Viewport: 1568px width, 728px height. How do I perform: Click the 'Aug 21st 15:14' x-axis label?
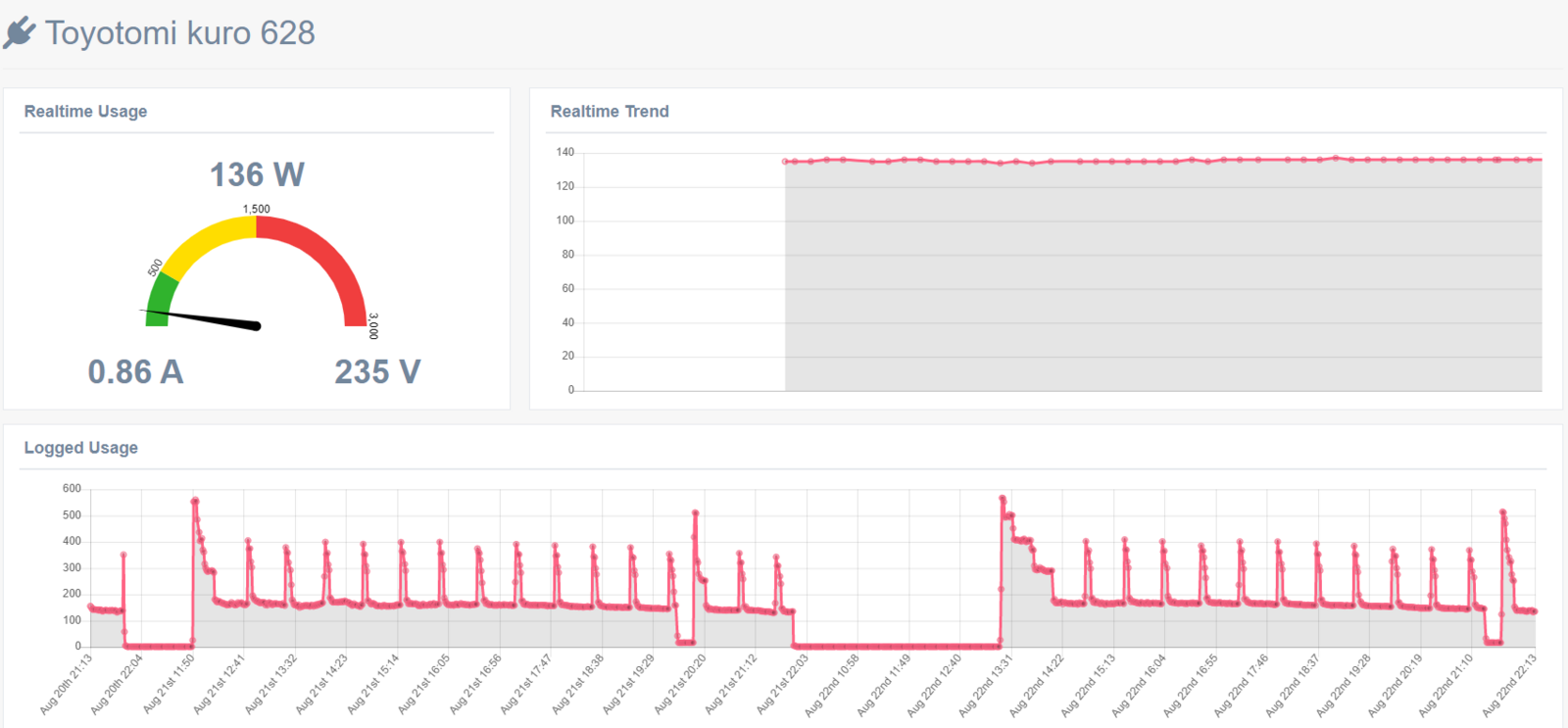pos(373,684)
